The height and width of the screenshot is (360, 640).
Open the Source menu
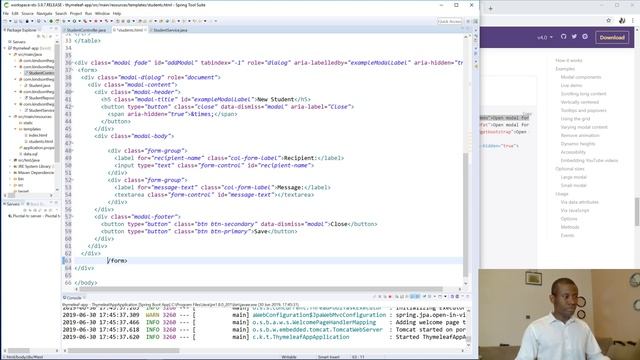point(27,13)
